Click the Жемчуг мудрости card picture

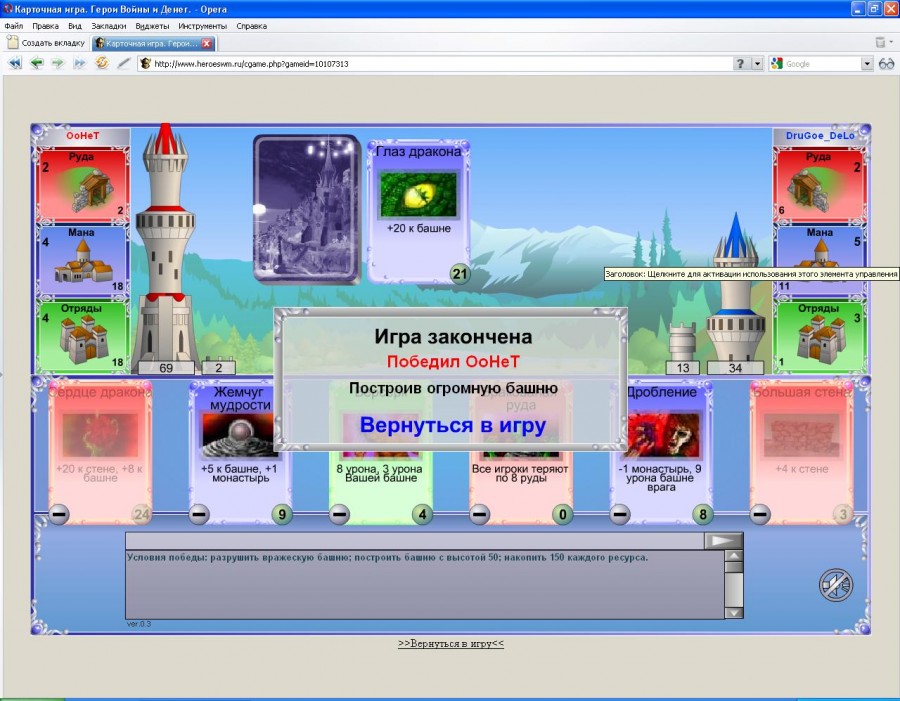coord(238,436)
